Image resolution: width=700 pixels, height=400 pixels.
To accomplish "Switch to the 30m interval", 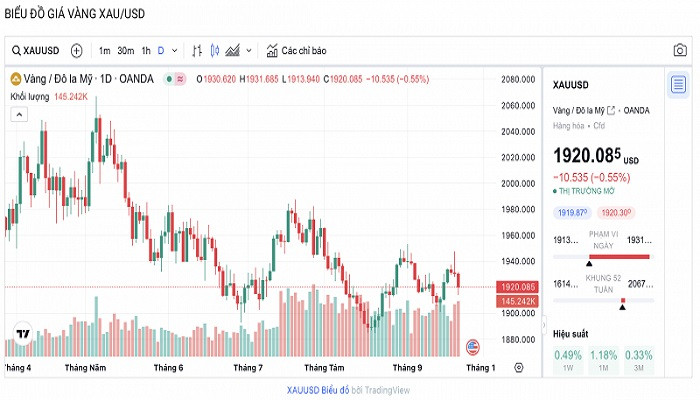I will [x=125, y=50].
